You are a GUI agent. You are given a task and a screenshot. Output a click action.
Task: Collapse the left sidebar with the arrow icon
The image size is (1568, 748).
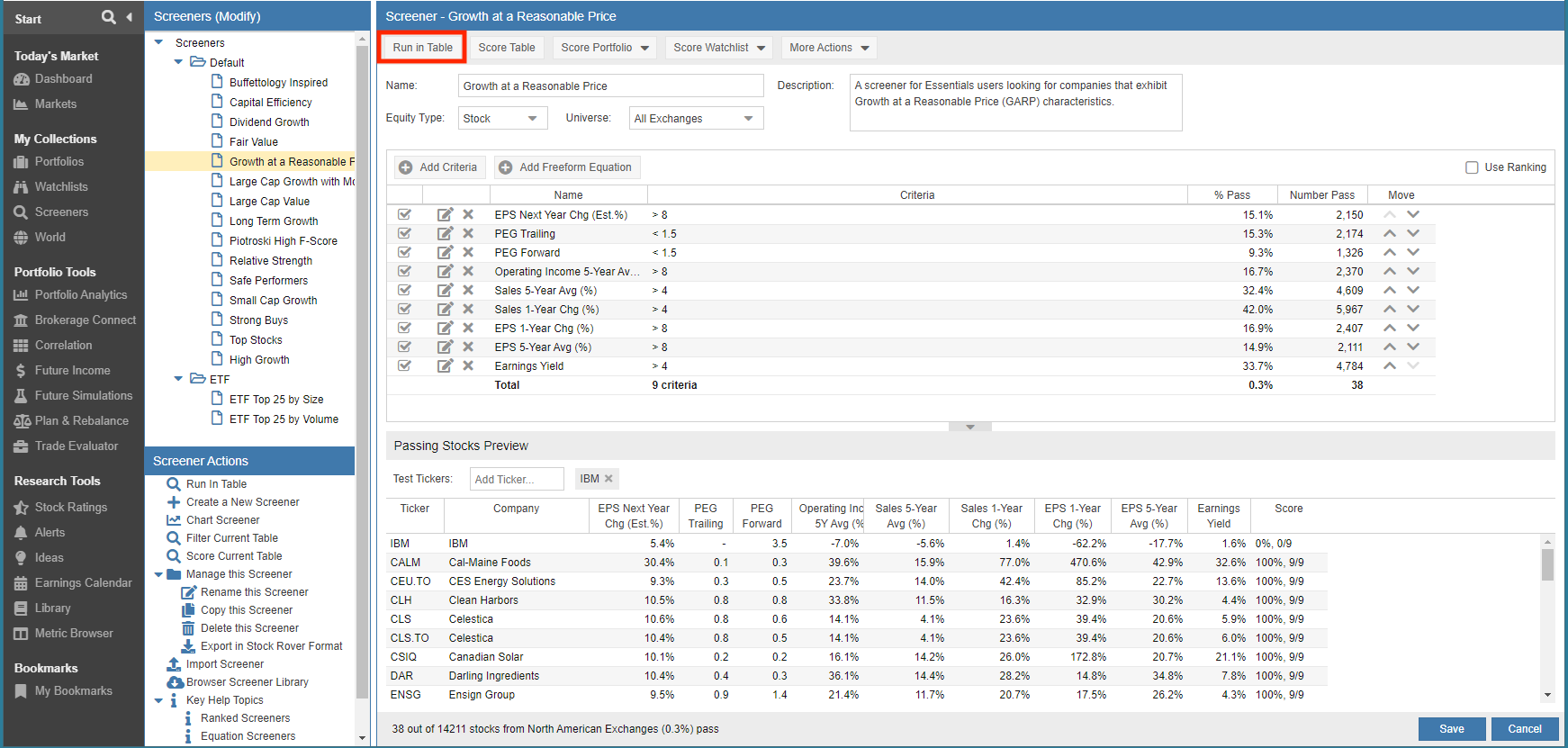[129, 17]
